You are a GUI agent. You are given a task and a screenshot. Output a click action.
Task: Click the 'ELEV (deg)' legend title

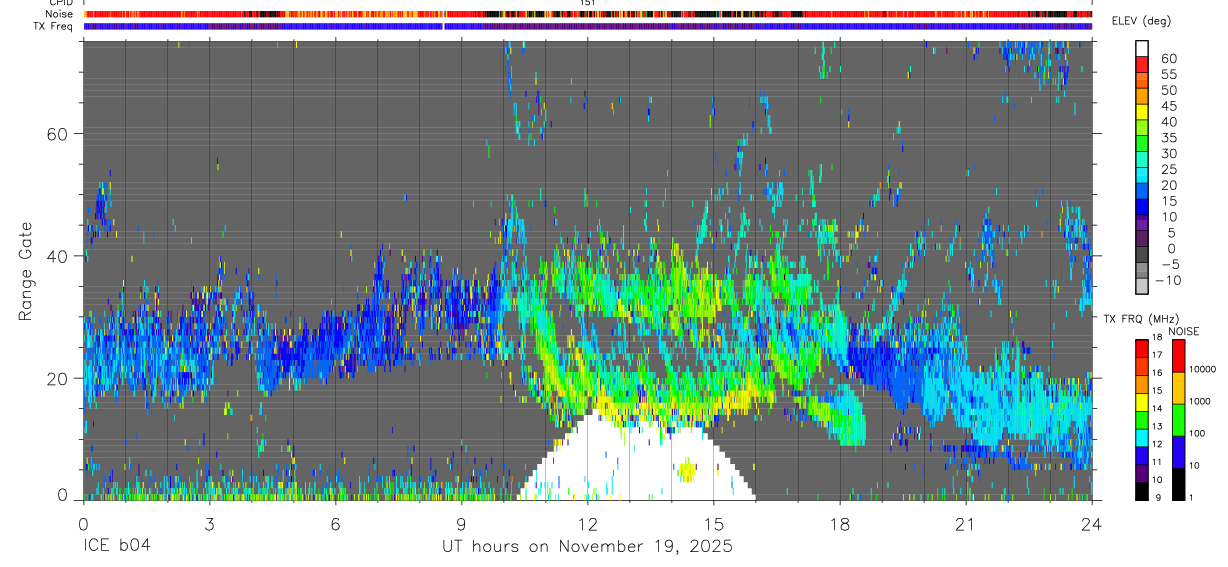[1141, 21]
